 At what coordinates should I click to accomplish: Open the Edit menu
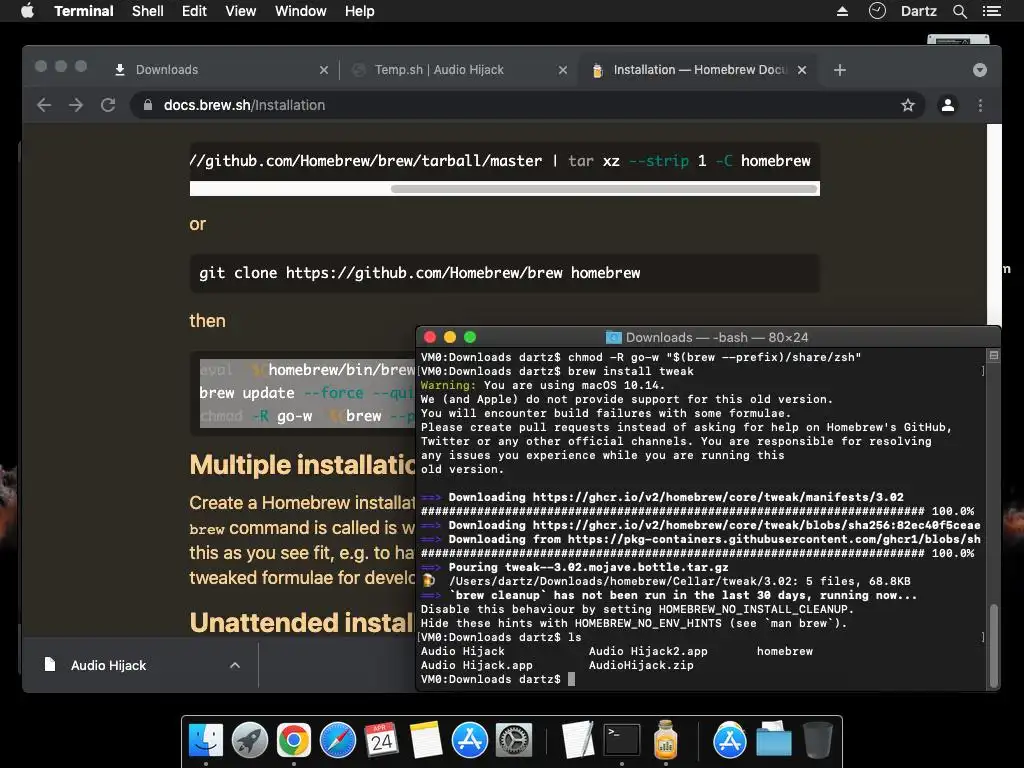pyautogui.click(x=194, y=11)
